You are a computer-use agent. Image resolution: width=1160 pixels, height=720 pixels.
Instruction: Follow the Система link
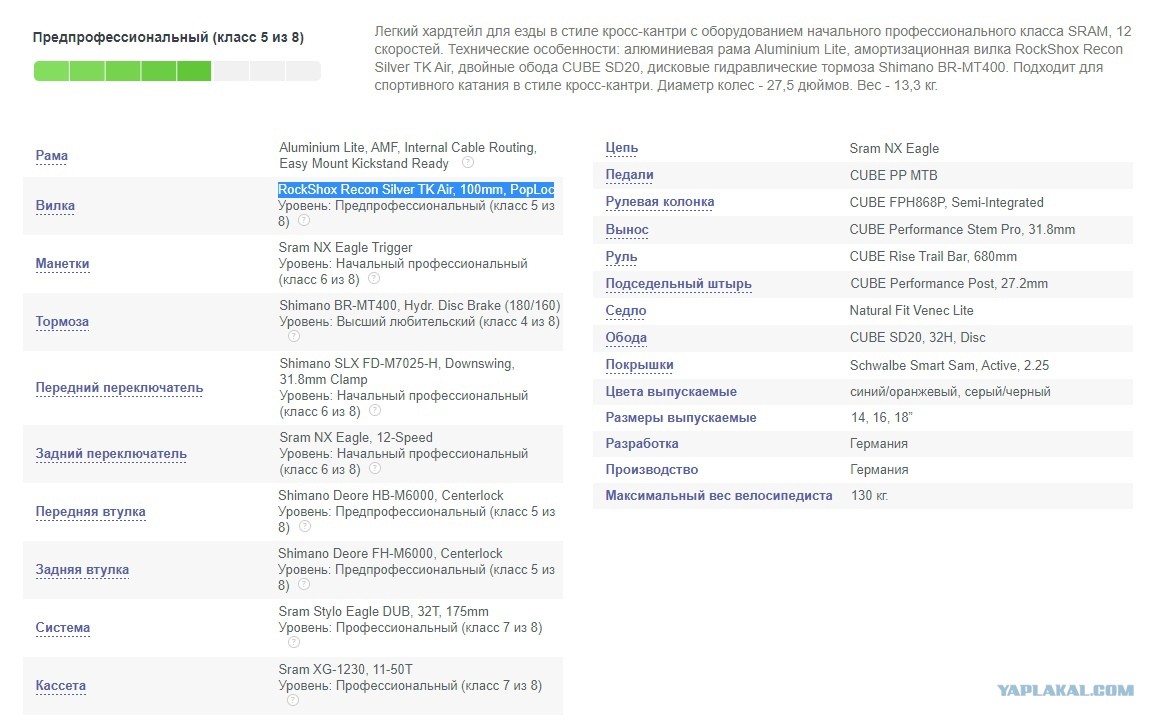(x=63, y=628)
